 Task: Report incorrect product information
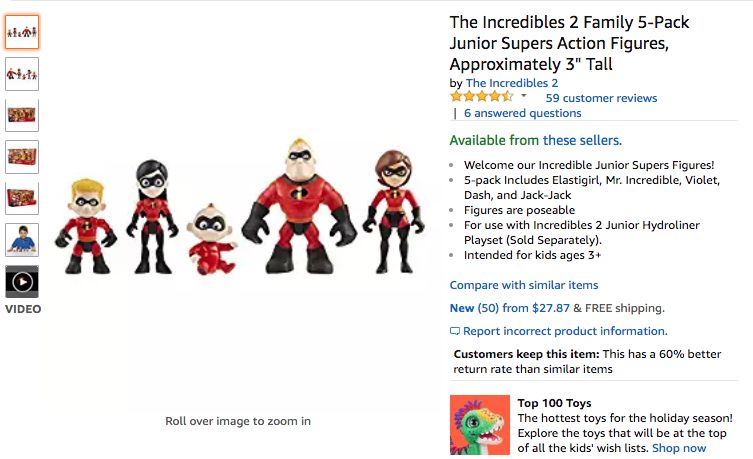(565, 331)
